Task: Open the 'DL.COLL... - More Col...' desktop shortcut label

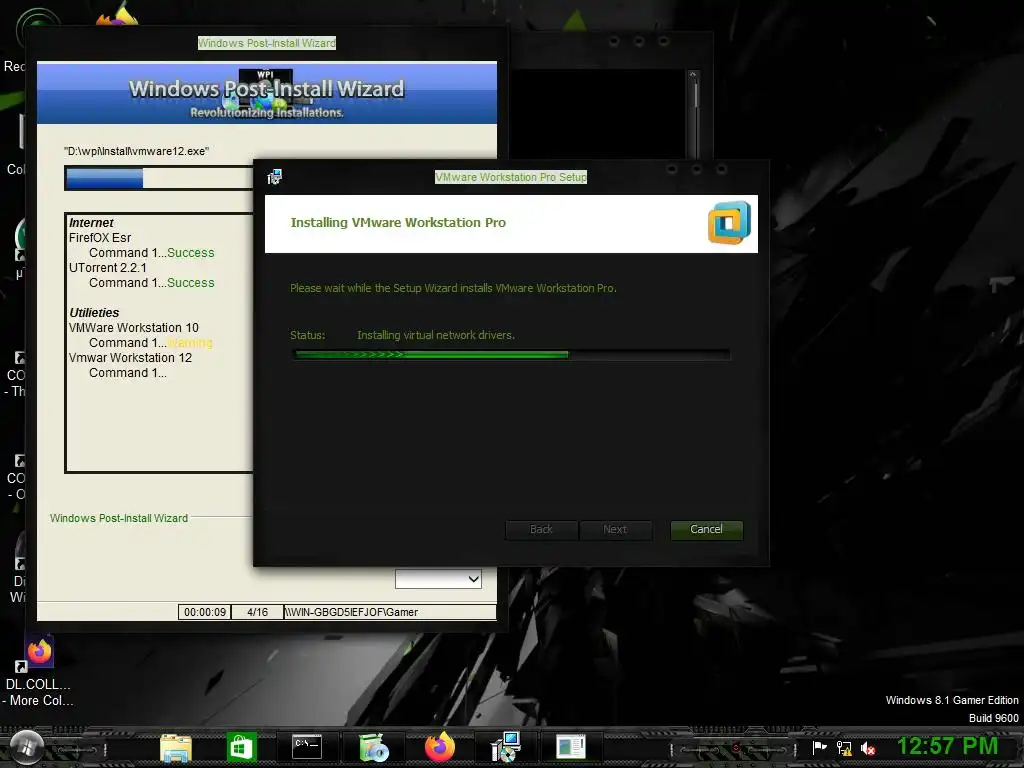Action: tap(38, 692)
